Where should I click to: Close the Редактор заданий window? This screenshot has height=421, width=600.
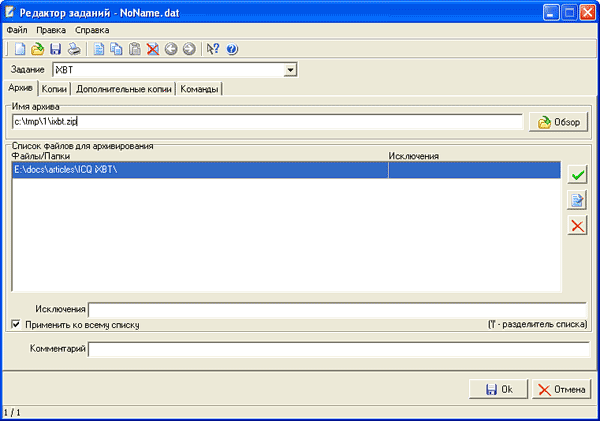[587, 13]
